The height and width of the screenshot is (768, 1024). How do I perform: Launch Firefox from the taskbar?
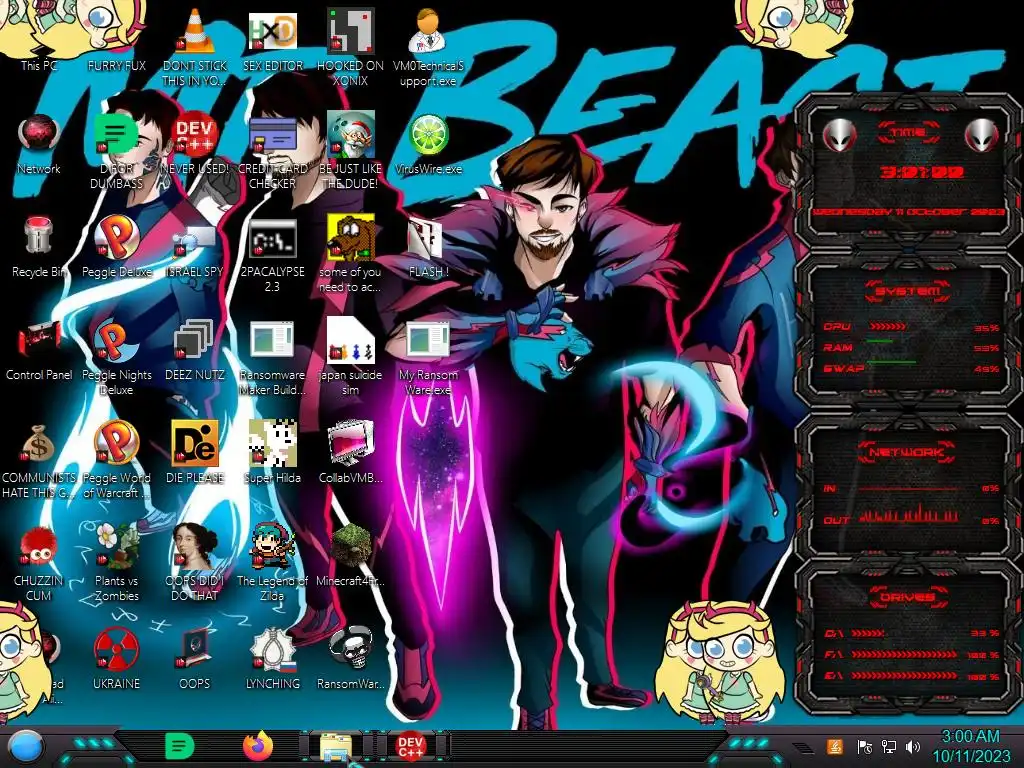(258, 746)
